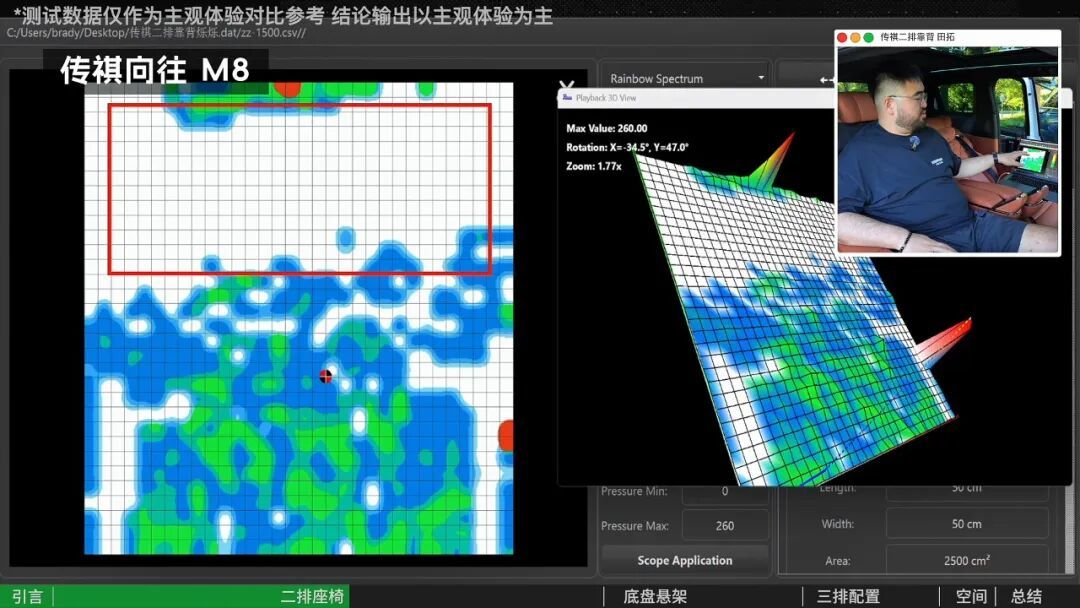Viewport: 1080px width, 608px height.
Task: Click the 2D pressure heatmap grid
Action: click(298, 318)
